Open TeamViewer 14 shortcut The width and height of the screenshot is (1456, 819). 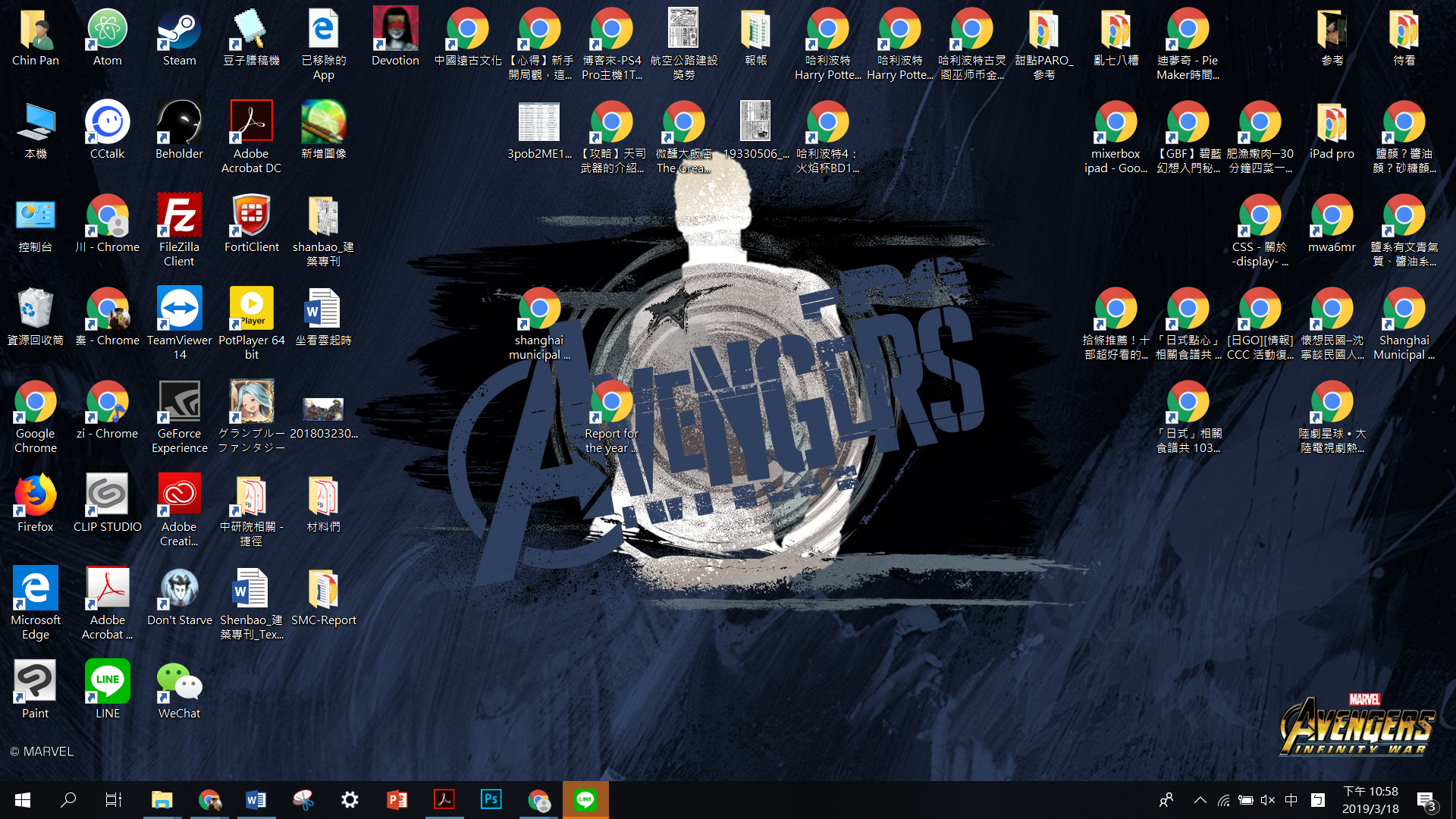pyautogui.click(x=179, y=325)
